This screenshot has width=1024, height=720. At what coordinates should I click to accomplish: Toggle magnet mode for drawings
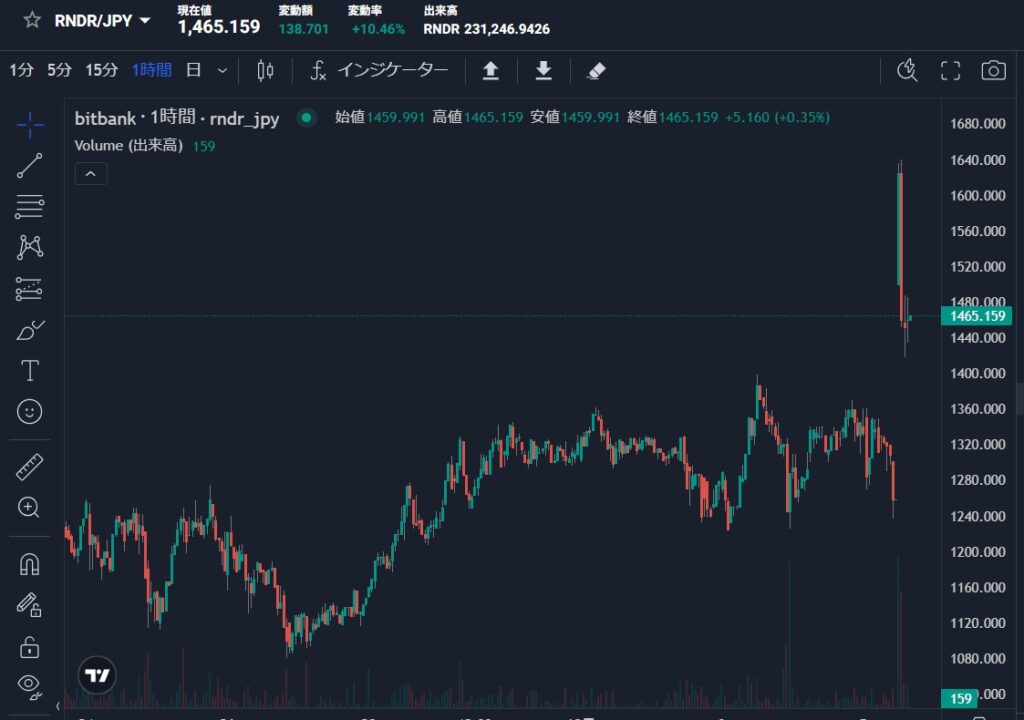coord(30,563)
